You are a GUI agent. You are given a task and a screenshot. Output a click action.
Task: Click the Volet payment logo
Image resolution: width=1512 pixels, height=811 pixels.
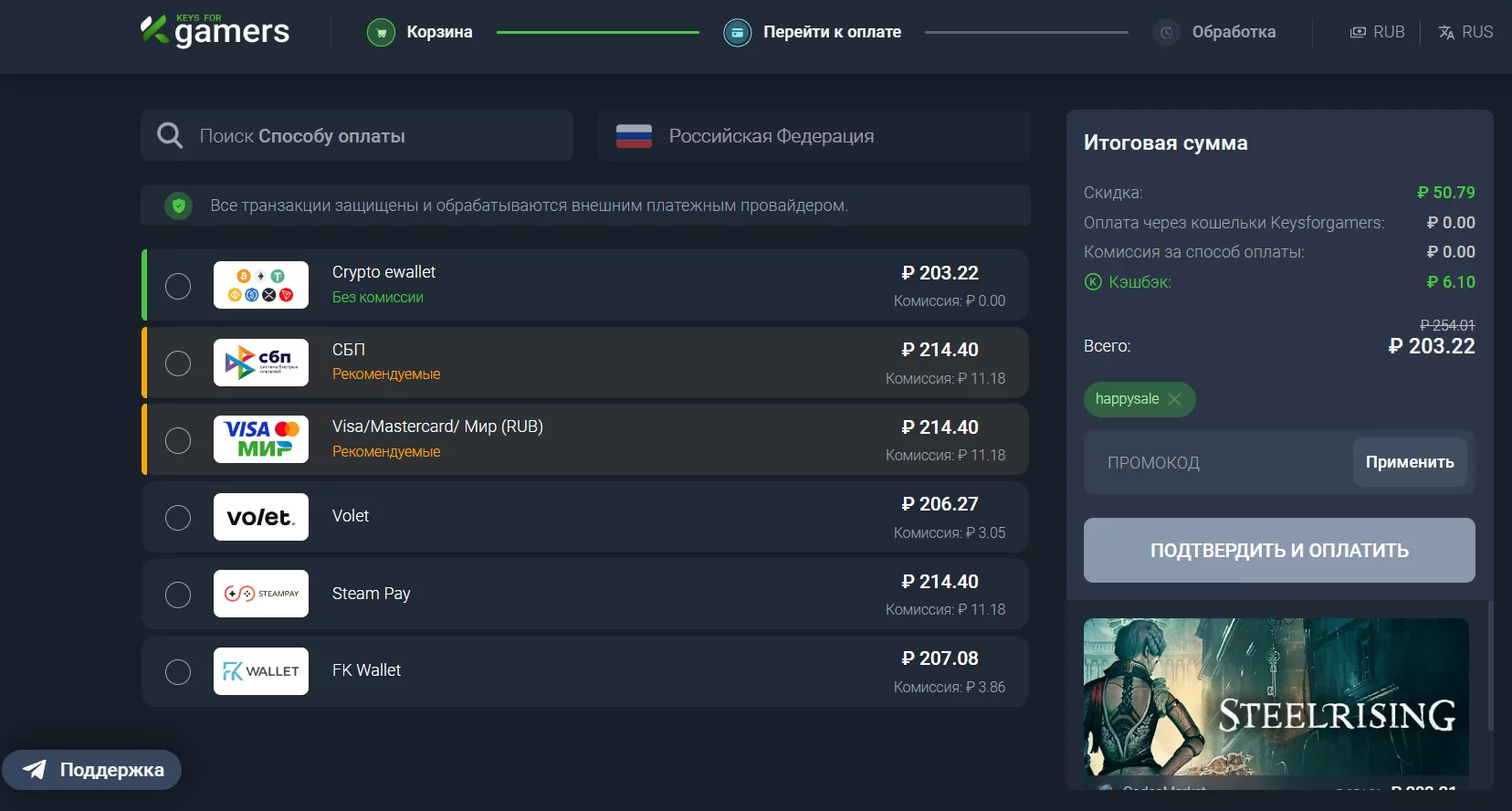(261, 517)
